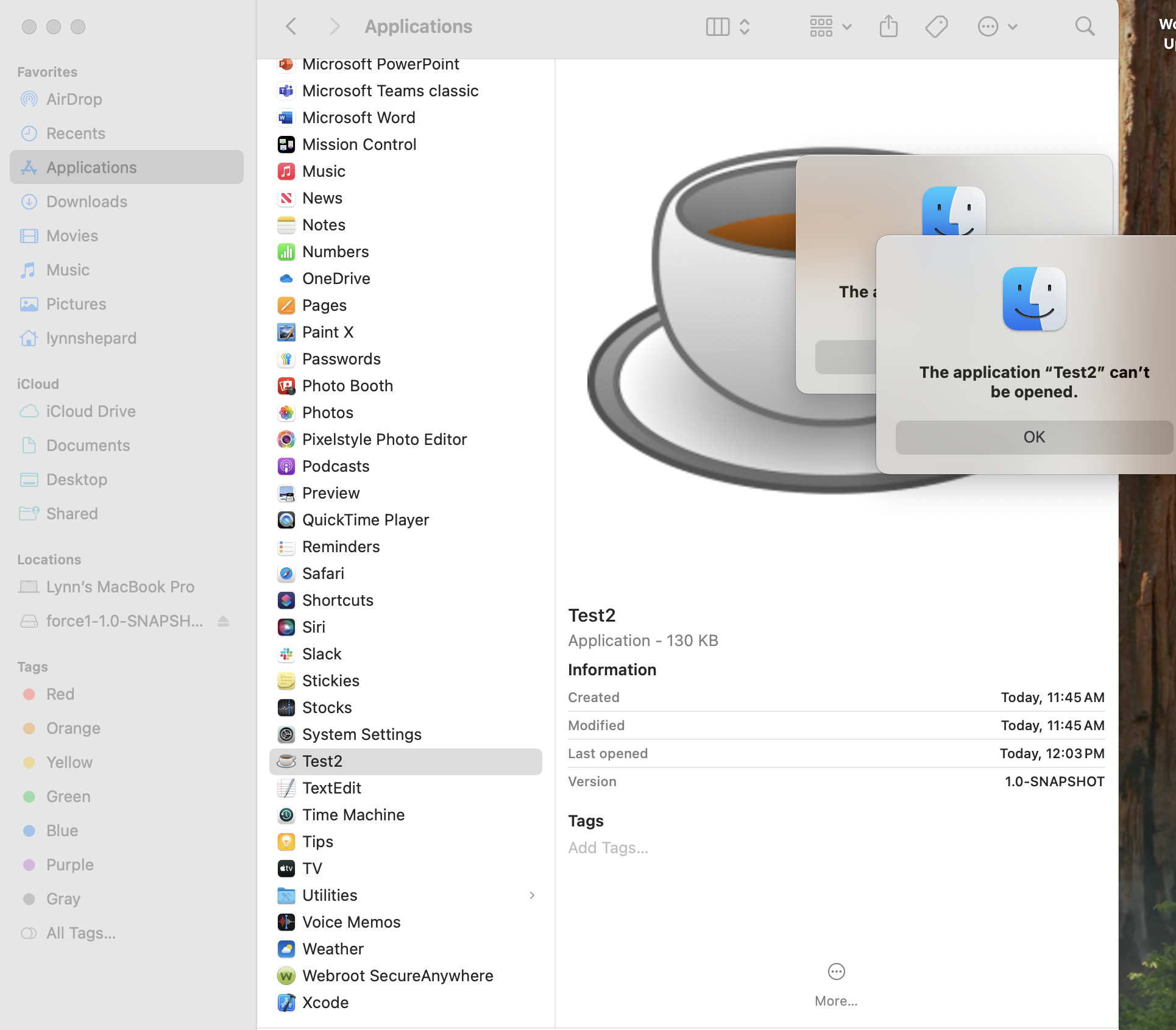Open the Desktop sidebar item

127,479
